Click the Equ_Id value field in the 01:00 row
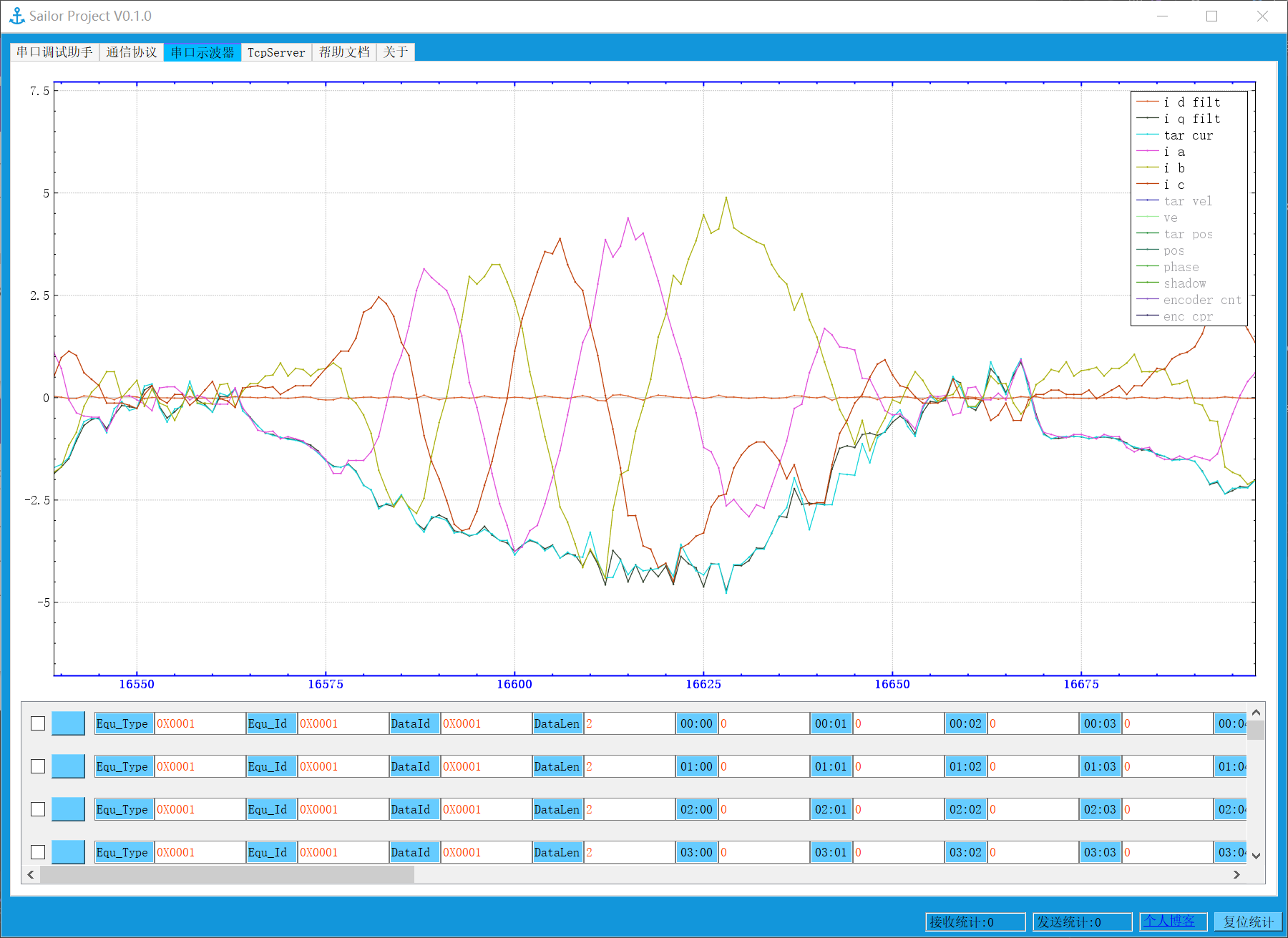The image size is (1288, 938). (x=343, y=766)
